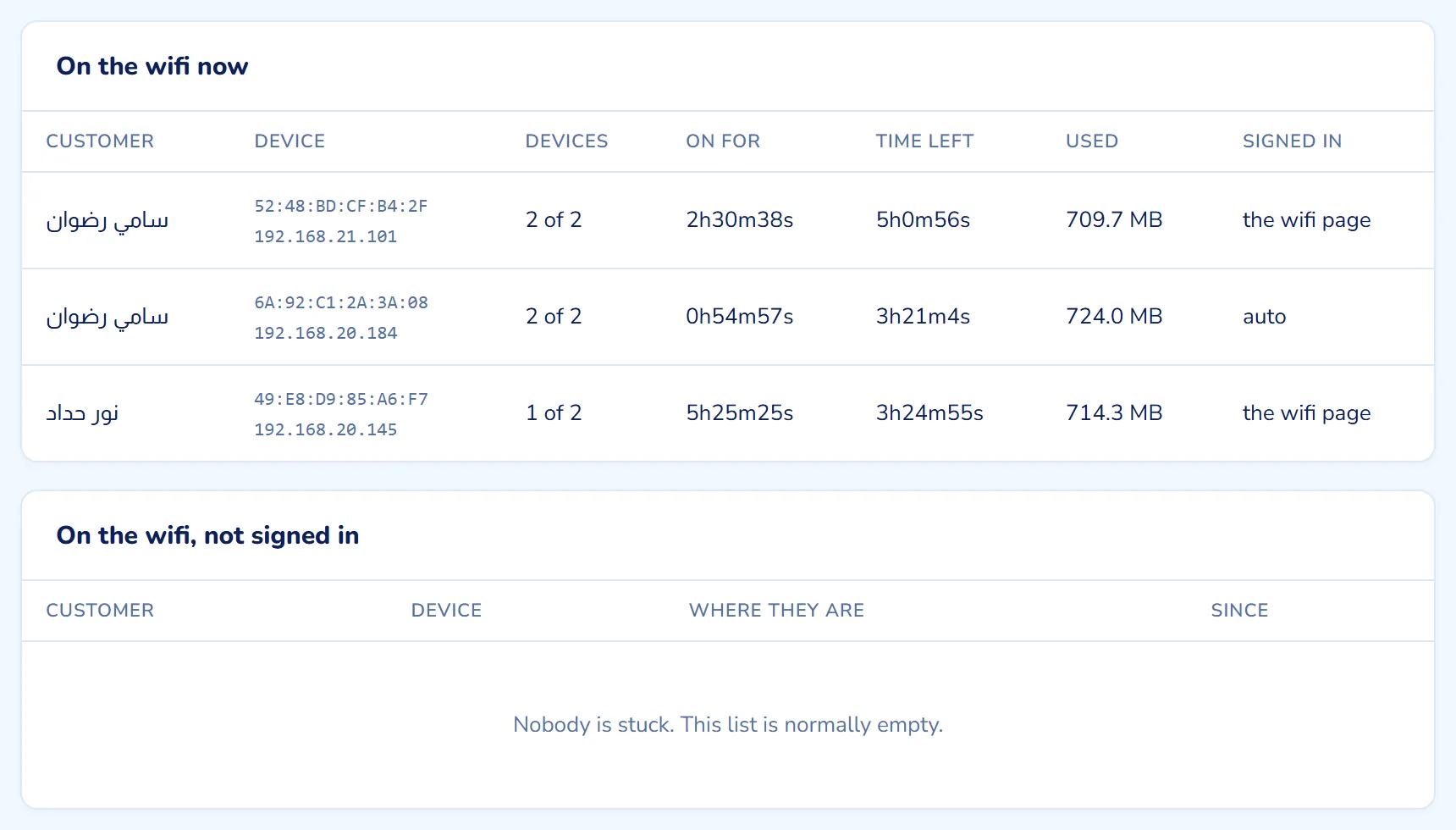Select the SINCE column header
Viewport: 1456px width, 830px height.
point(1239,611)
